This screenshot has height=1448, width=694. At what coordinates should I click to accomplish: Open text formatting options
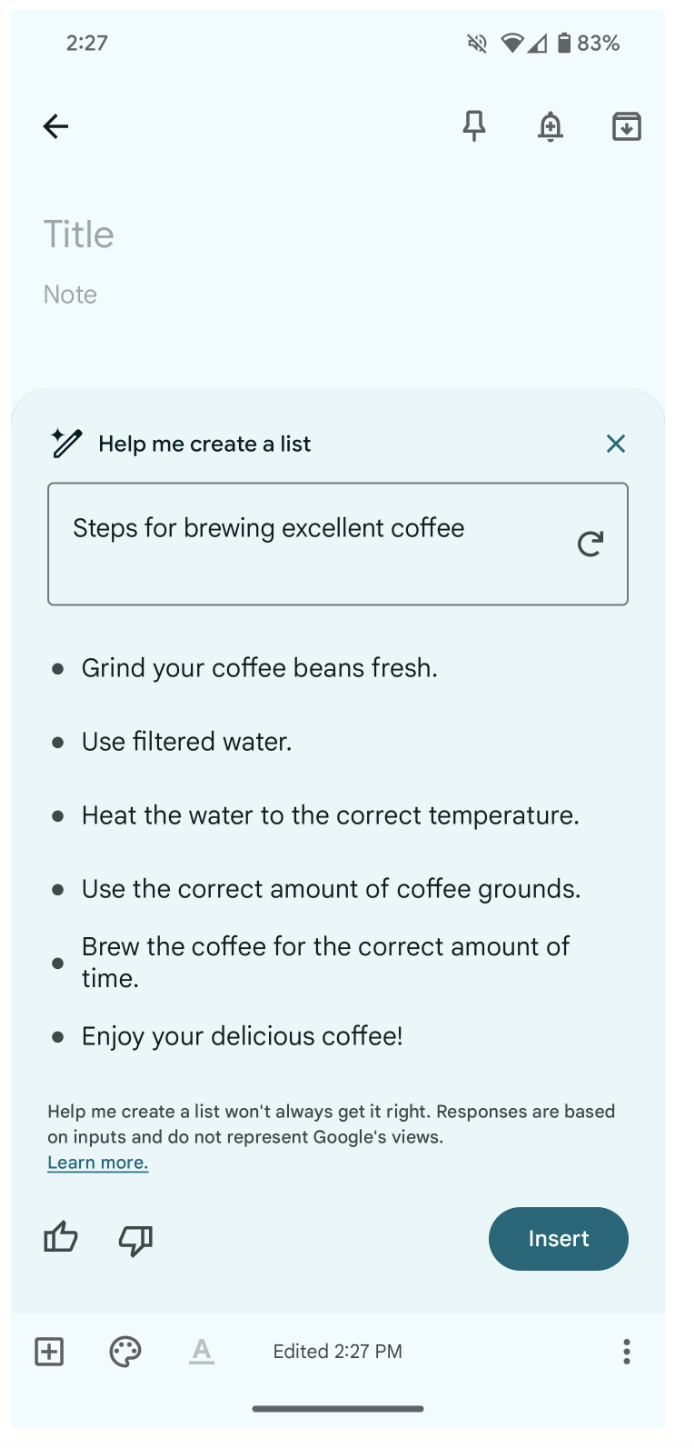pos(202,1352)
